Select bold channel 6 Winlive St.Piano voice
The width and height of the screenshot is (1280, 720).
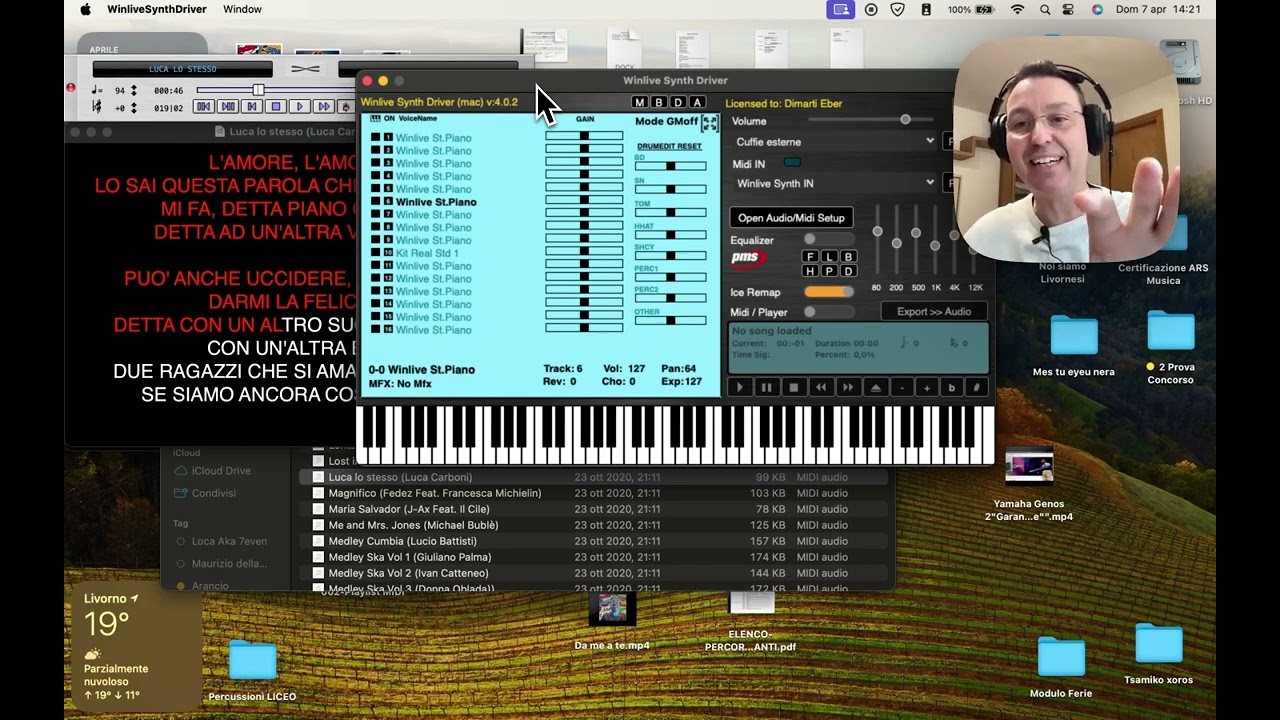(x=436, y=202)
